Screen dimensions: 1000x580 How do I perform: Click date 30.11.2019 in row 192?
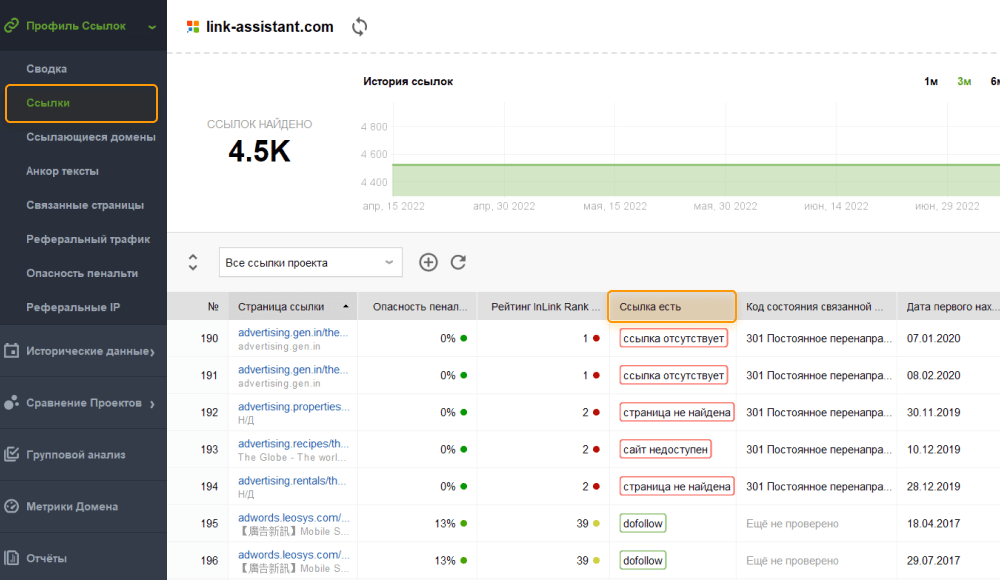coord(934,412)
